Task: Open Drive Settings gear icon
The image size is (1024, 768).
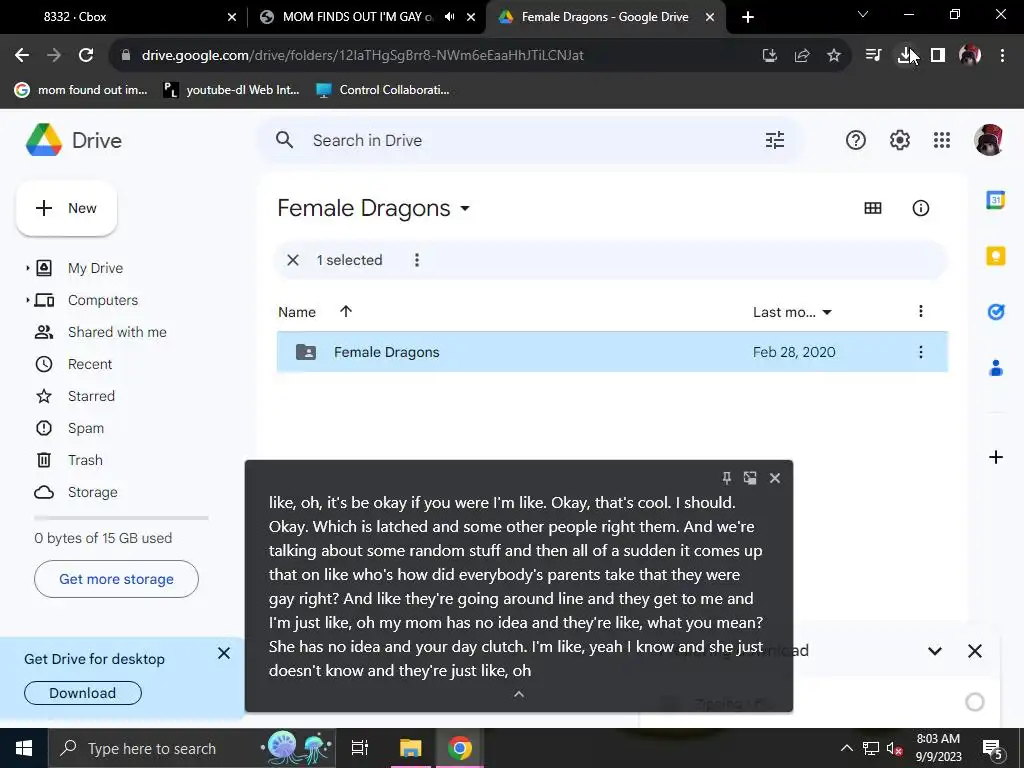Action: point(899,140)
